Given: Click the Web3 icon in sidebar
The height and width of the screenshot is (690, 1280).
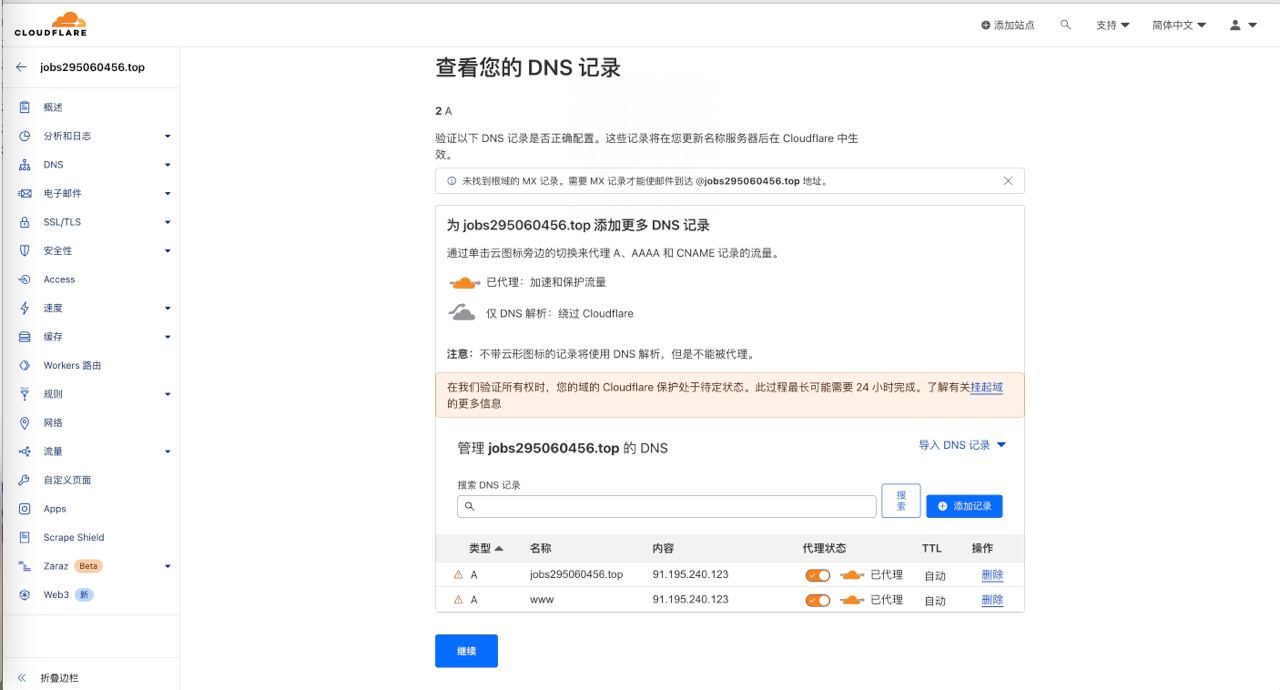Looking at the screenshot, I should [x=25, y=595].
